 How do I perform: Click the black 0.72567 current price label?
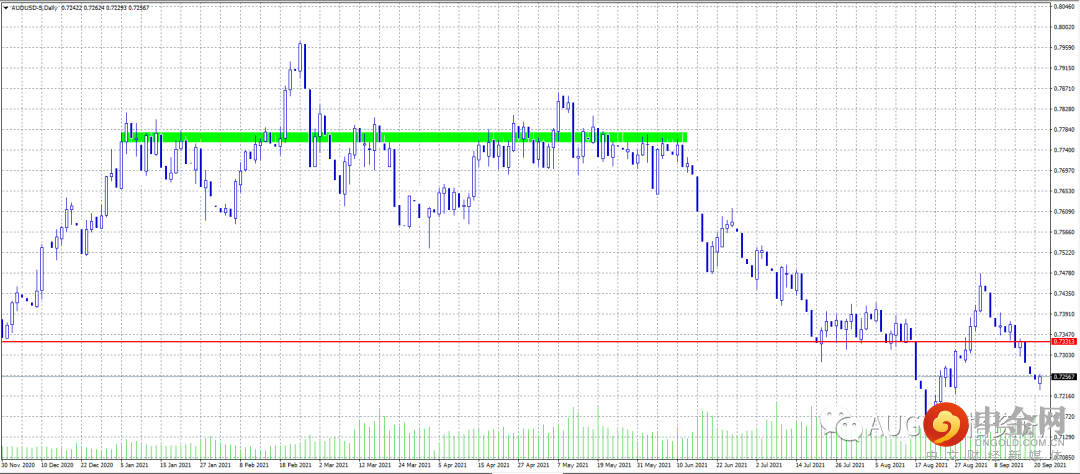pos(1065,376)
